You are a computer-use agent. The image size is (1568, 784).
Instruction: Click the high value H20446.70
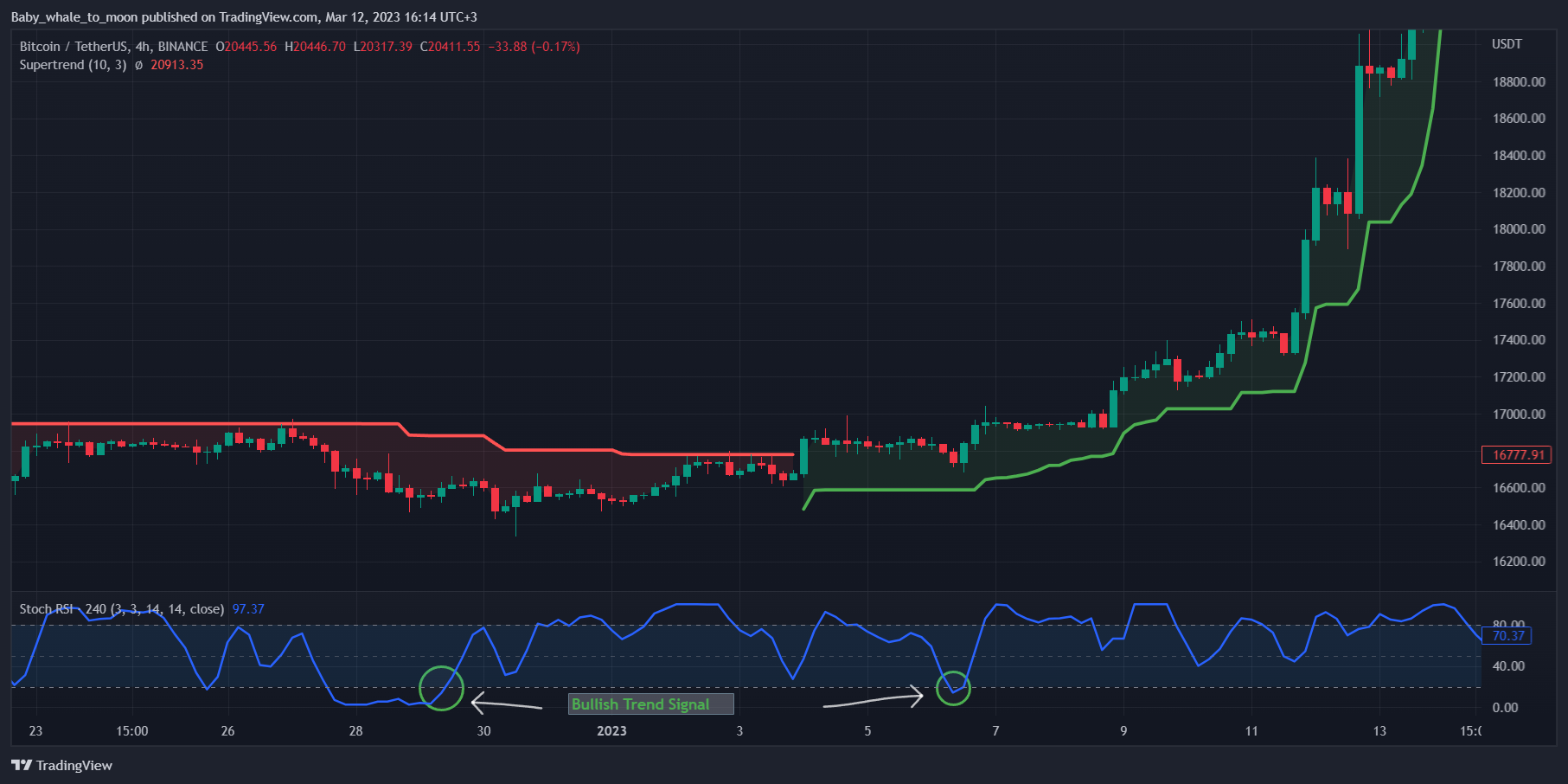315,47
